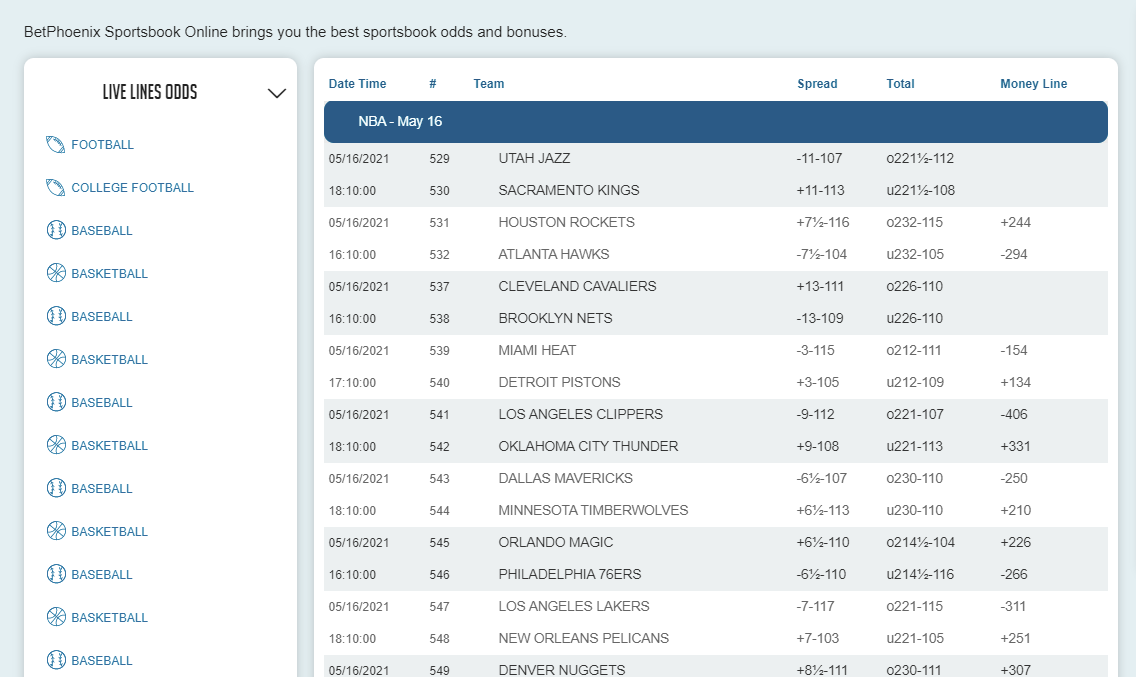This screenshot has width=1136, height=677.
Task: Pick the Heat money line -154
Action: coord(1014,350)
